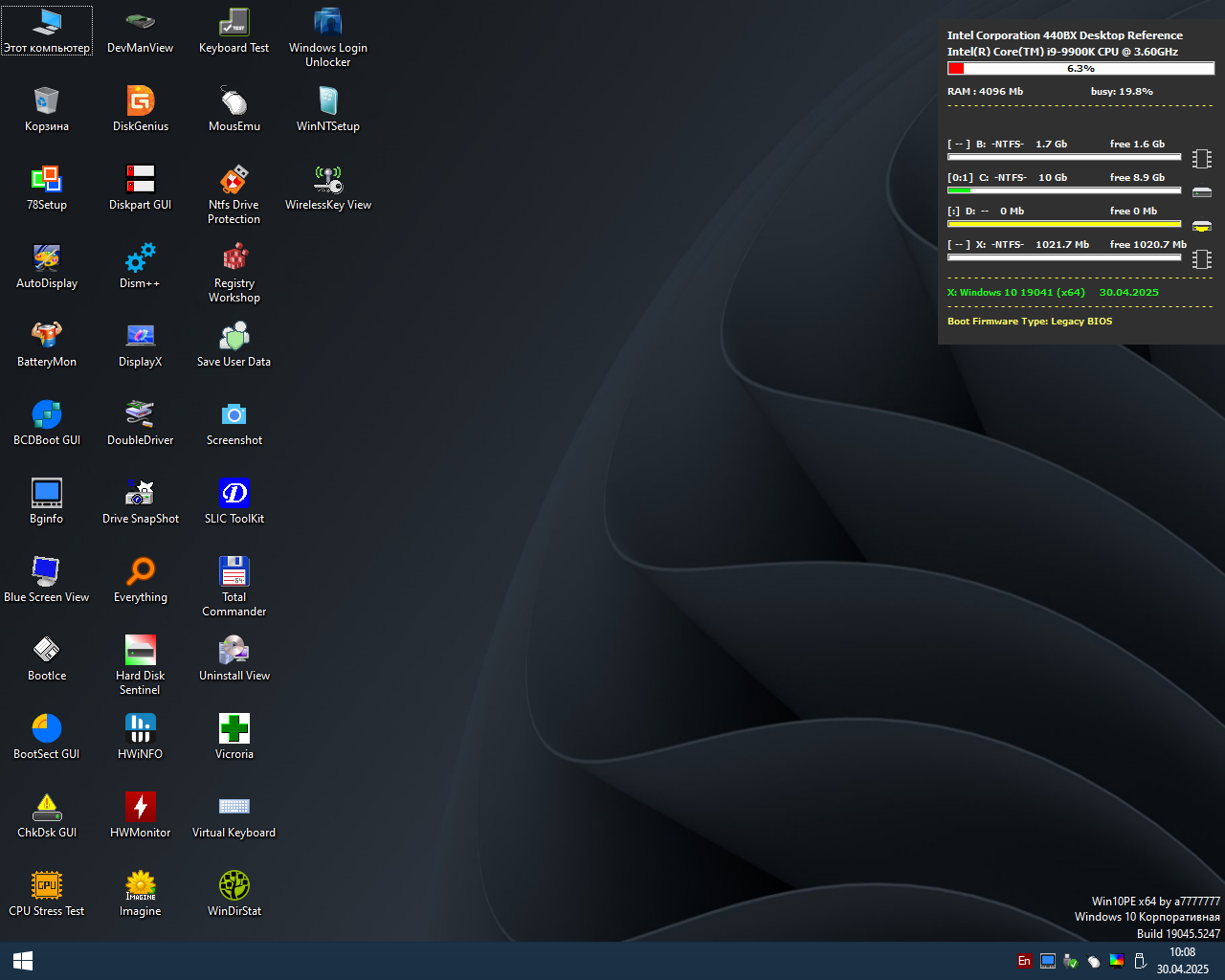Click the C: hard drive icon in widget
This screenshot has width=1225, height=980.
coord(1202,192)
